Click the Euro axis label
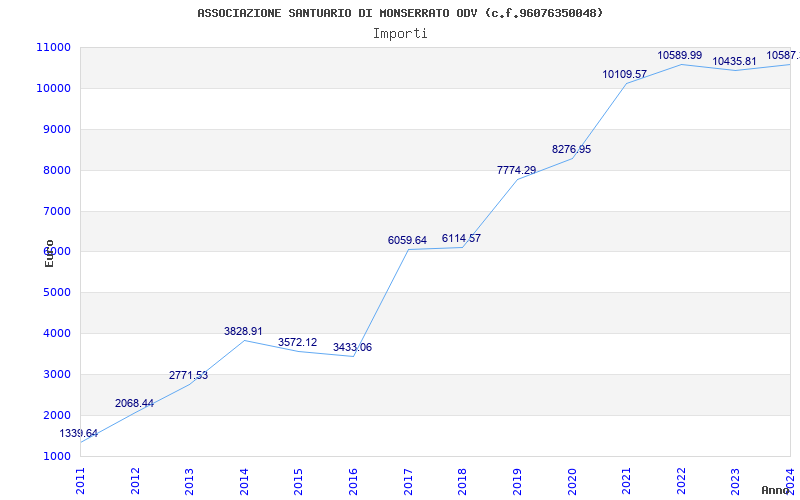800x500 pixels. [49, 254]
